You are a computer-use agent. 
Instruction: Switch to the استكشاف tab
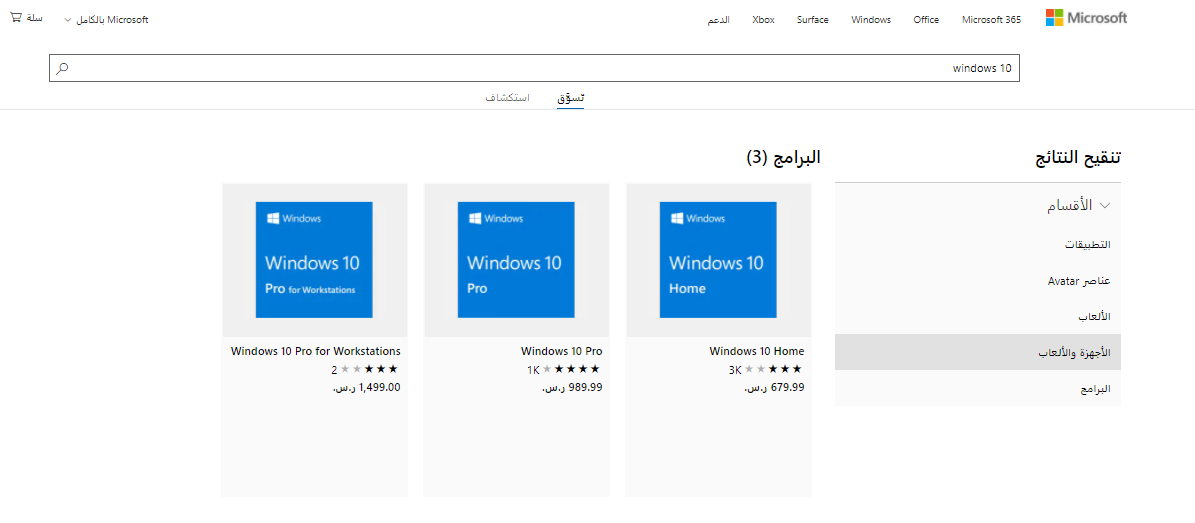pos(508,98)
